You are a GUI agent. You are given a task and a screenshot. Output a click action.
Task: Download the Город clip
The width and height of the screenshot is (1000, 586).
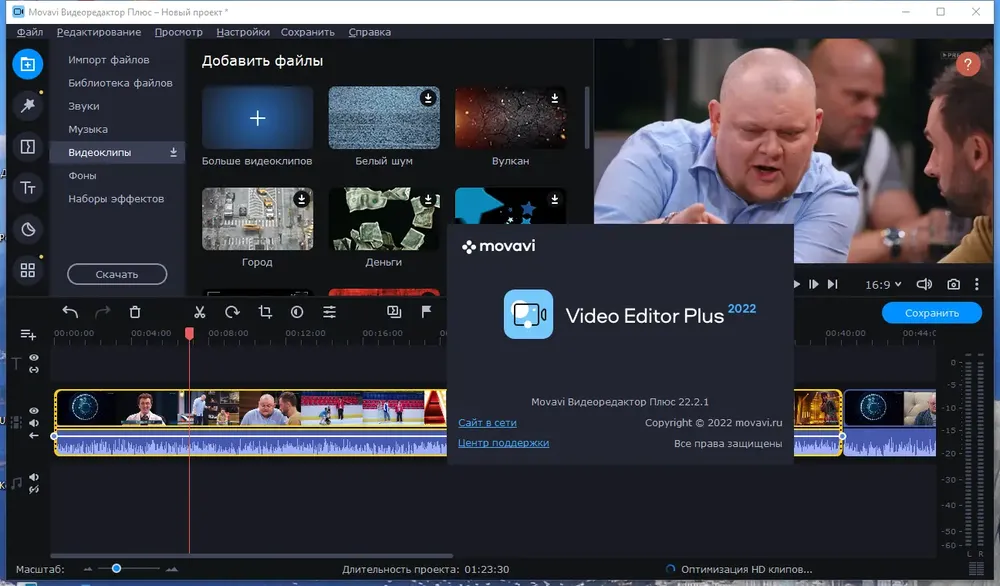(301, 199)
